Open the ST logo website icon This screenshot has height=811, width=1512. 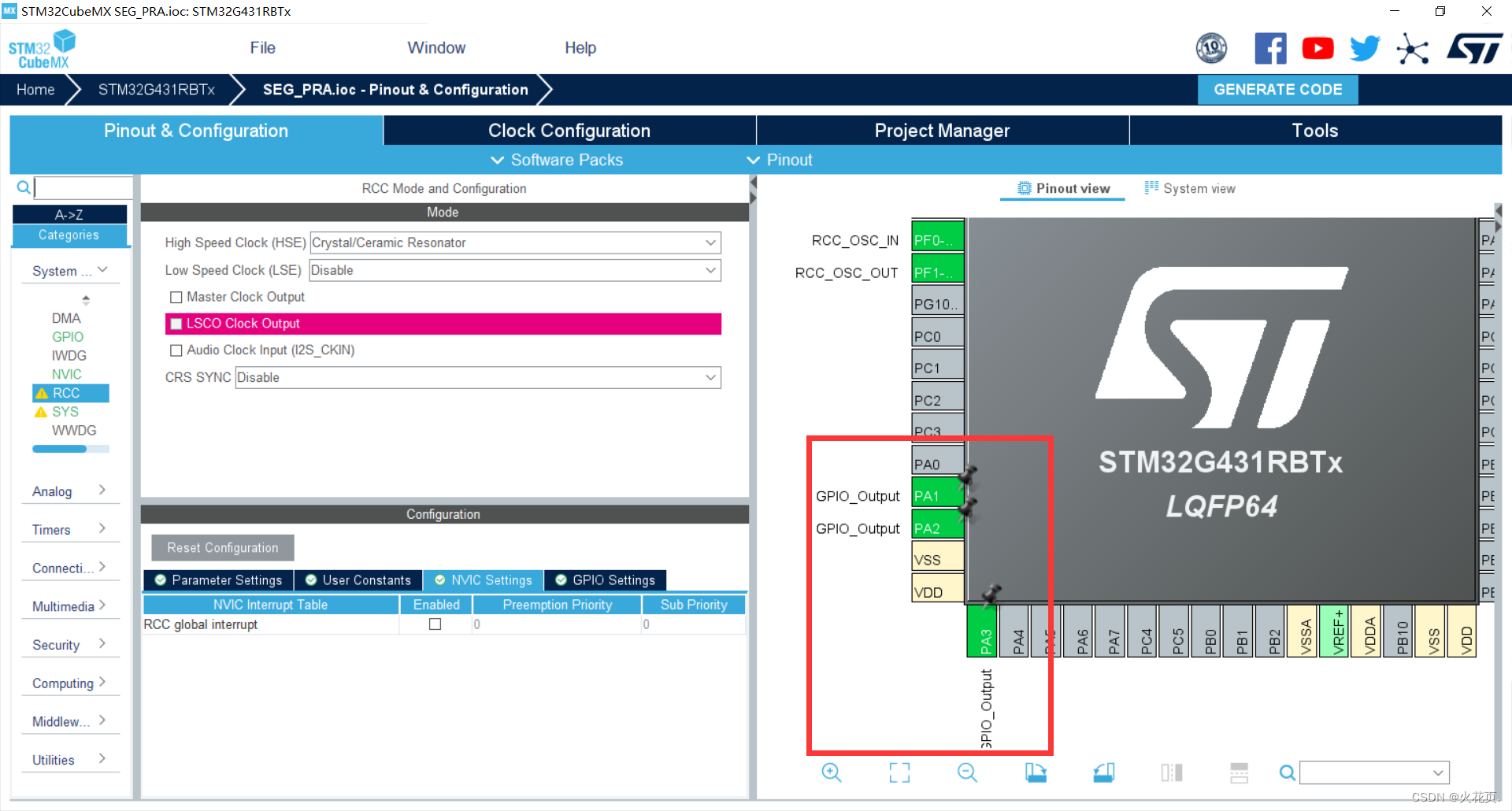click(1474, 49)
